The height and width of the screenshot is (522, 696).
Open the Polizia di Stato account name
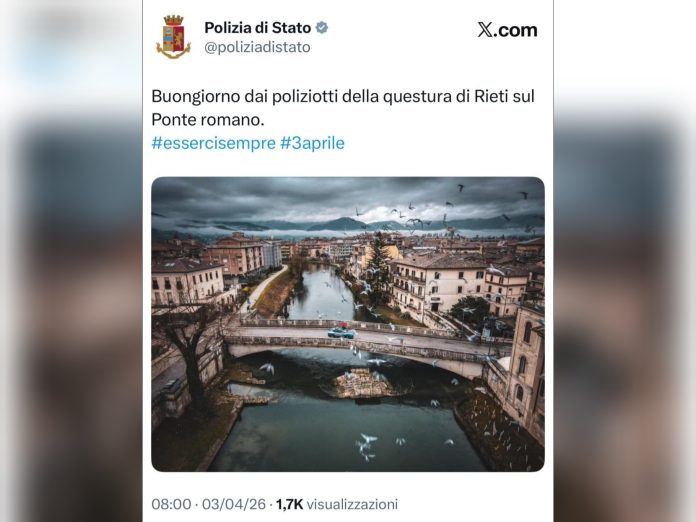click(257, 28)
